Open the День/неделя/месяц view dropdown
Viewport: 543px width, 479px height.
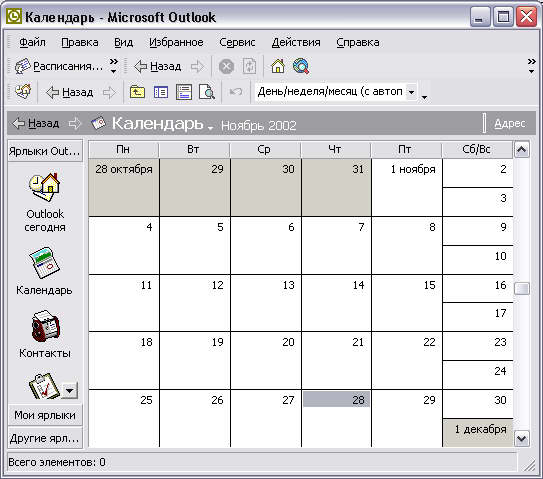[411, 92]
